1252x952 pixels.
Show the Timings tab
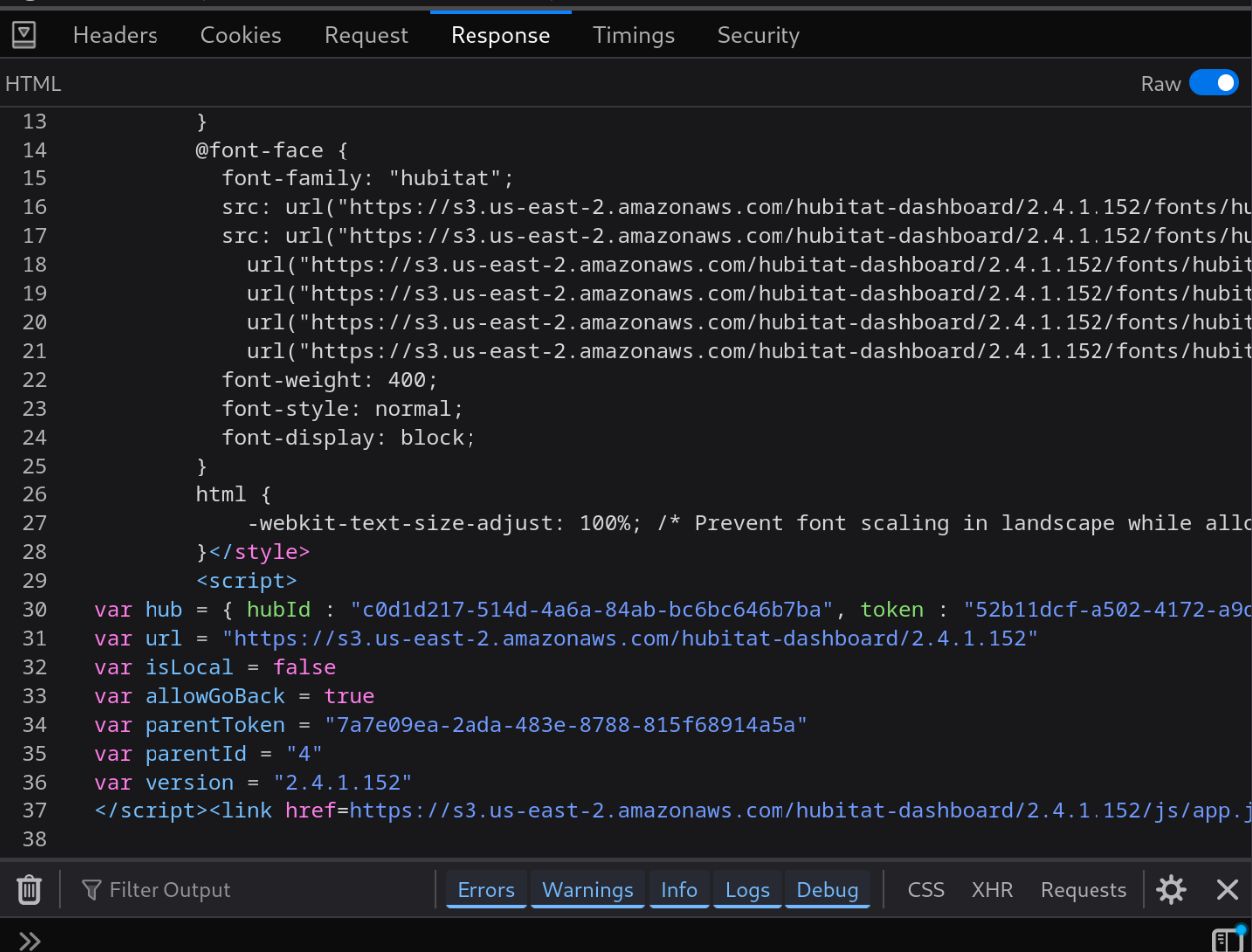click(634, 35)
